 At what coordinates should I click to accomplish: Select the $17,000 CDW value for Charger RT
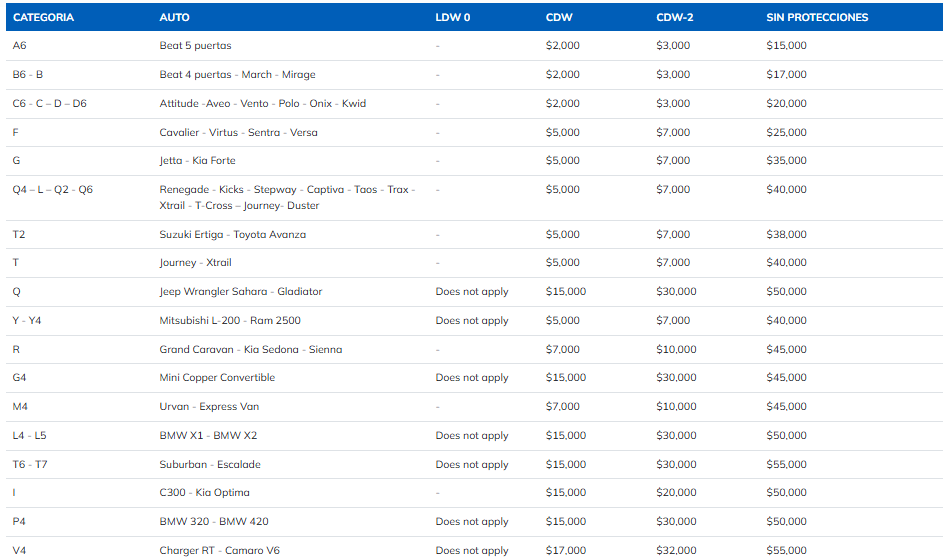[x=566, y=551]
